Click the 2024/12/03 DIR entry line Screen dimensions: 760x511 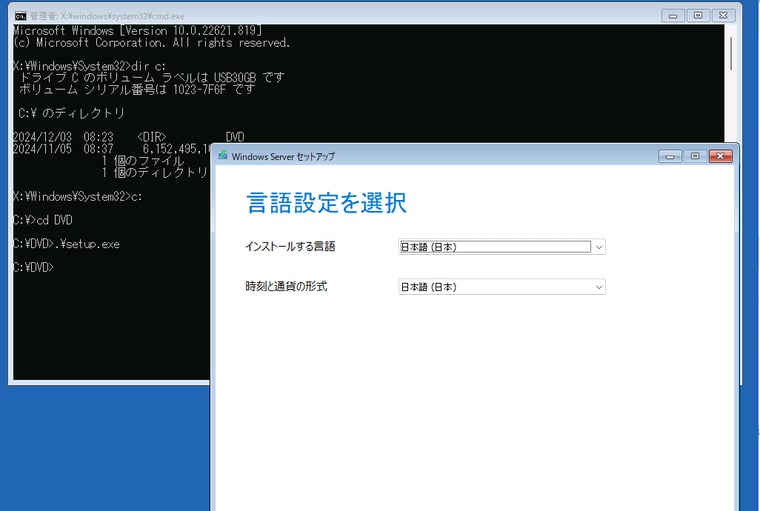(x=128, y=137)
